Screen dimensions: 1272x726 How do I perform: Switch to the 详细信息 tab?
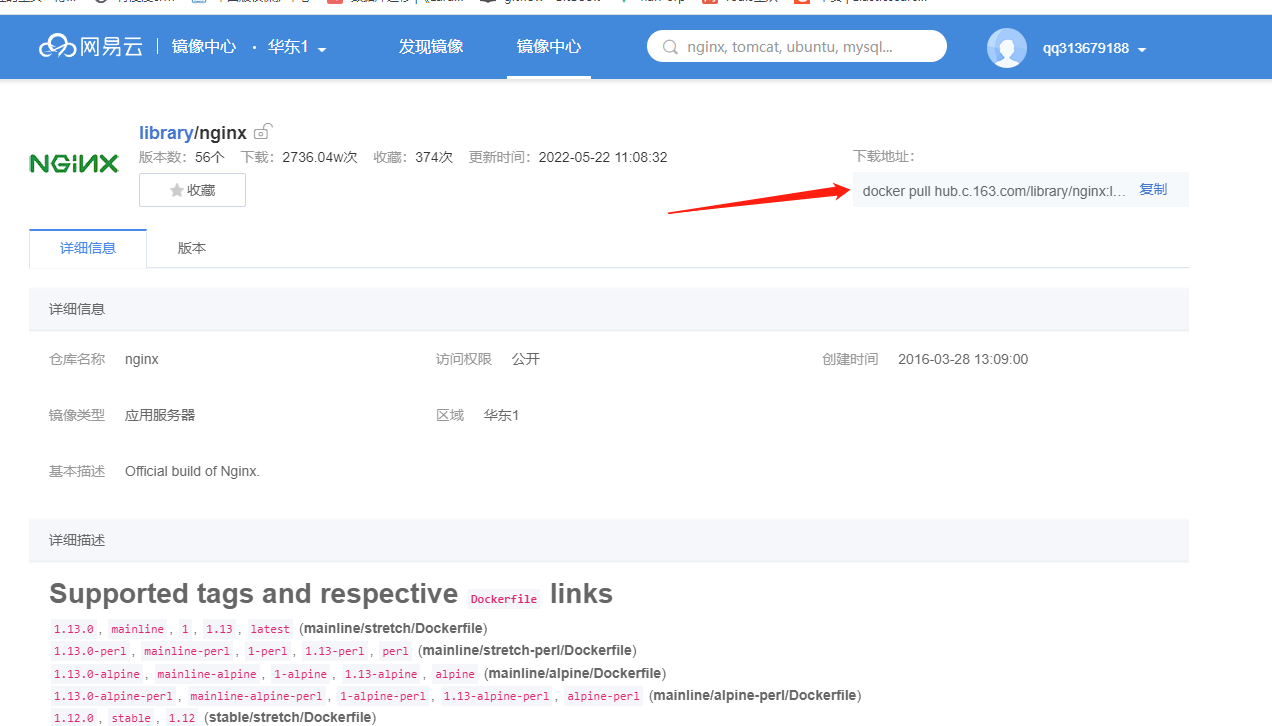click(x=88, y=248)
